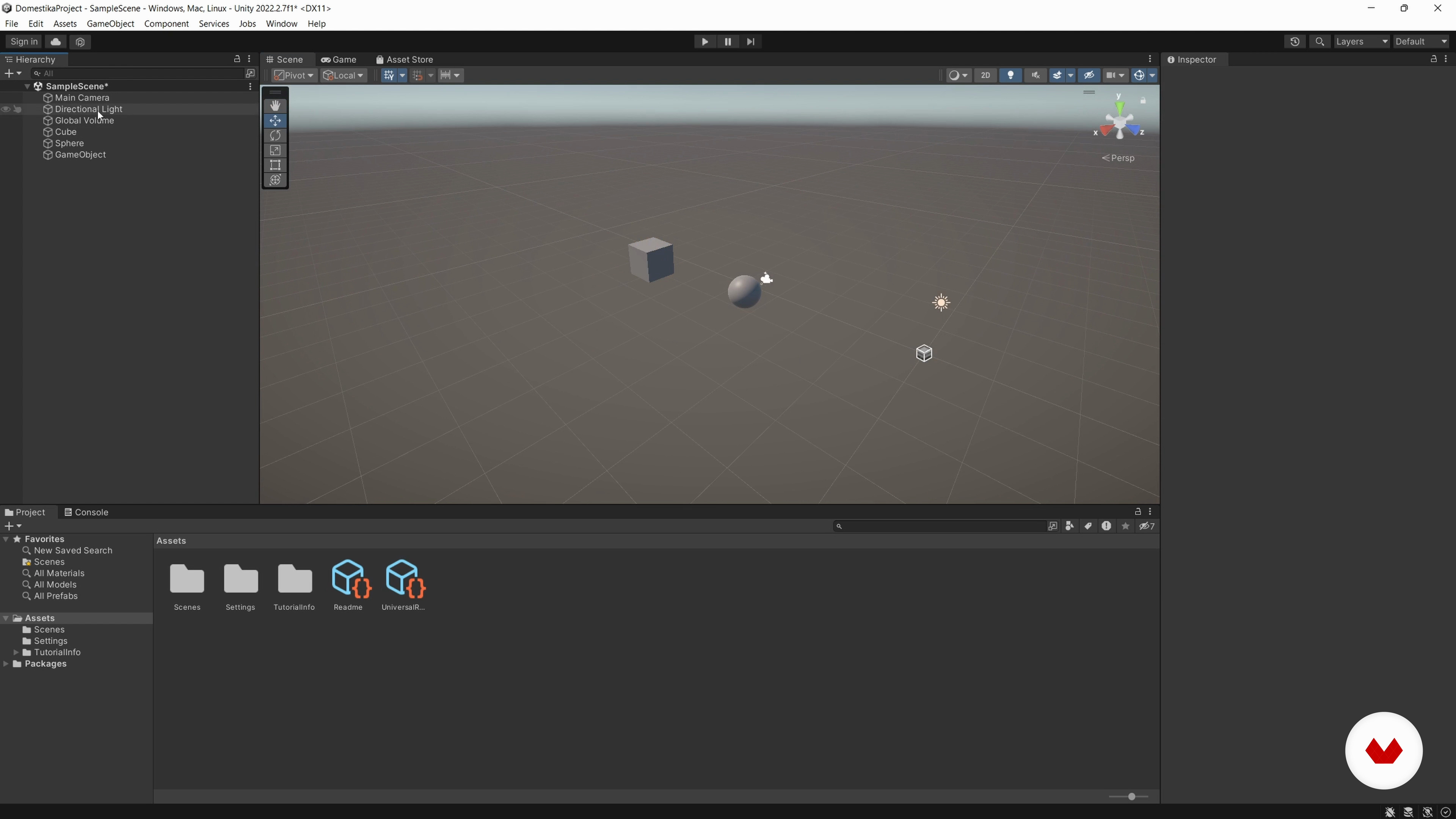Click the Sign in button
Viewport: 1456px width, 819px height.
tap(24, 41)
